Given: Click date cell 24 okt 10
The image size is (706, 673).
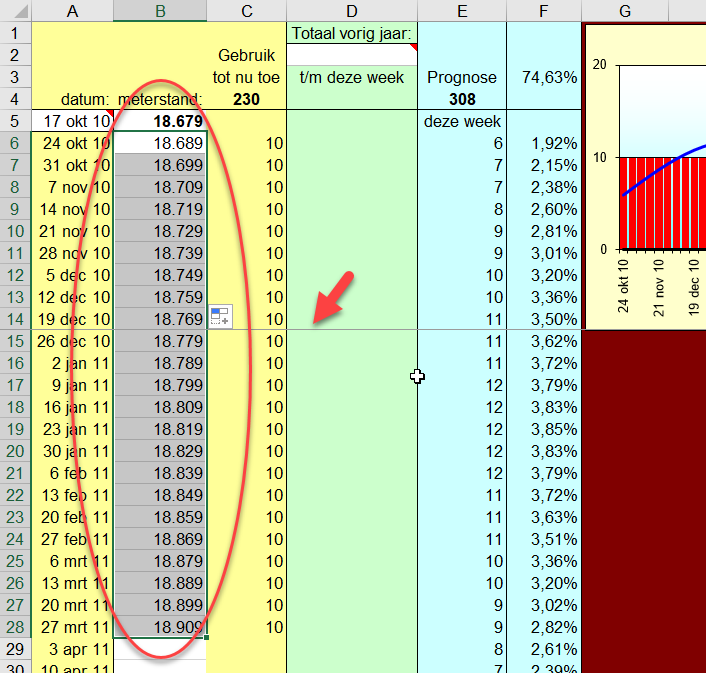Looking at the screenshot, I should 72,143.
